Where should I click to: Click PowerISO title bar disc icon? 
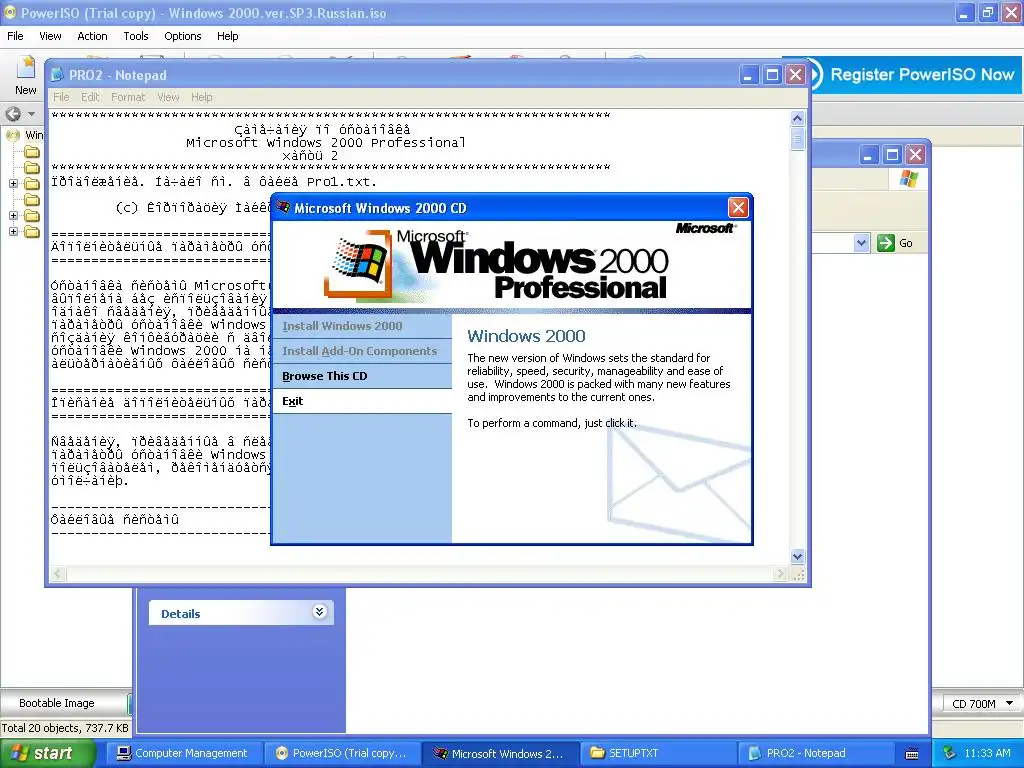tap(10, 12)
